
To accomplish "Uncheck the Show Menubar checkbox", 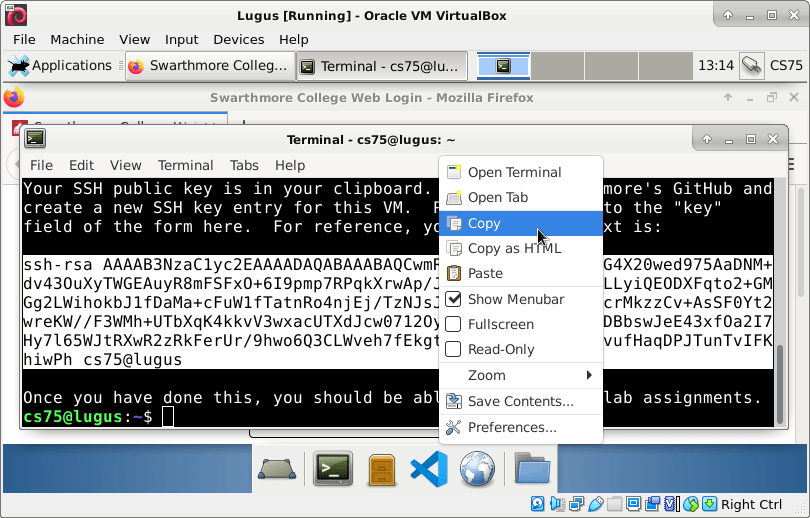I will click(453, 299).
